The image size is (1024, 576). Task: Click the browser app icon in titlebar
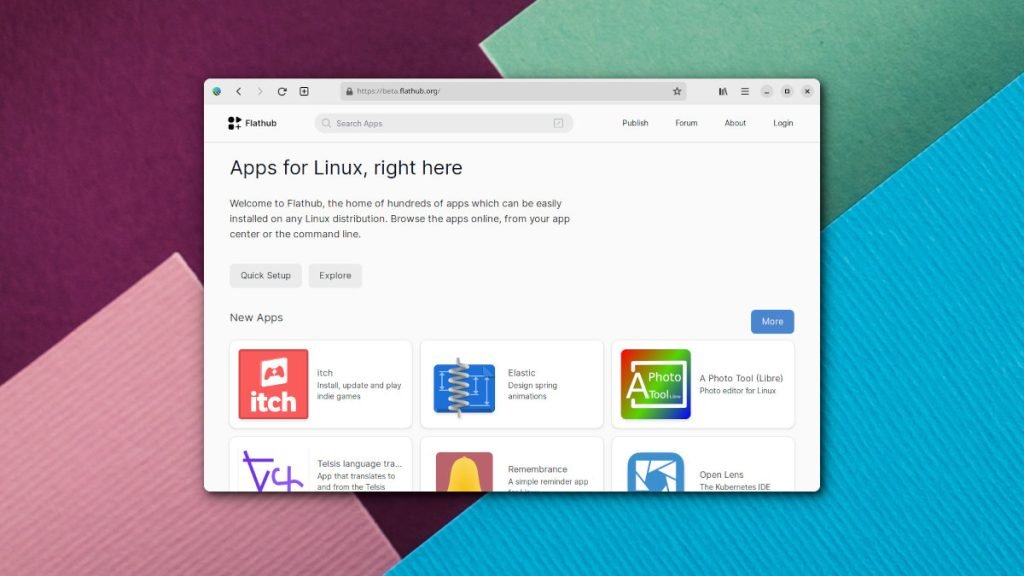(x=217, y=91)
